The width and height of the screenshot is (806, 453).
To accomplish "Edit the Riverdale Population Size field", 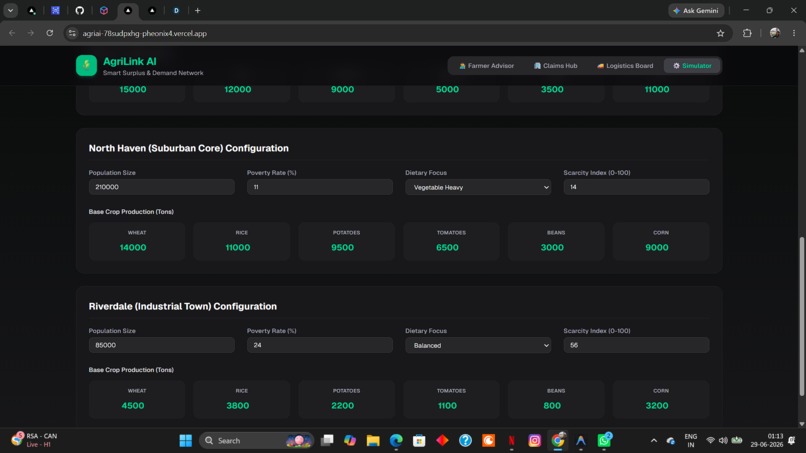I will click(x=161, y=345).
